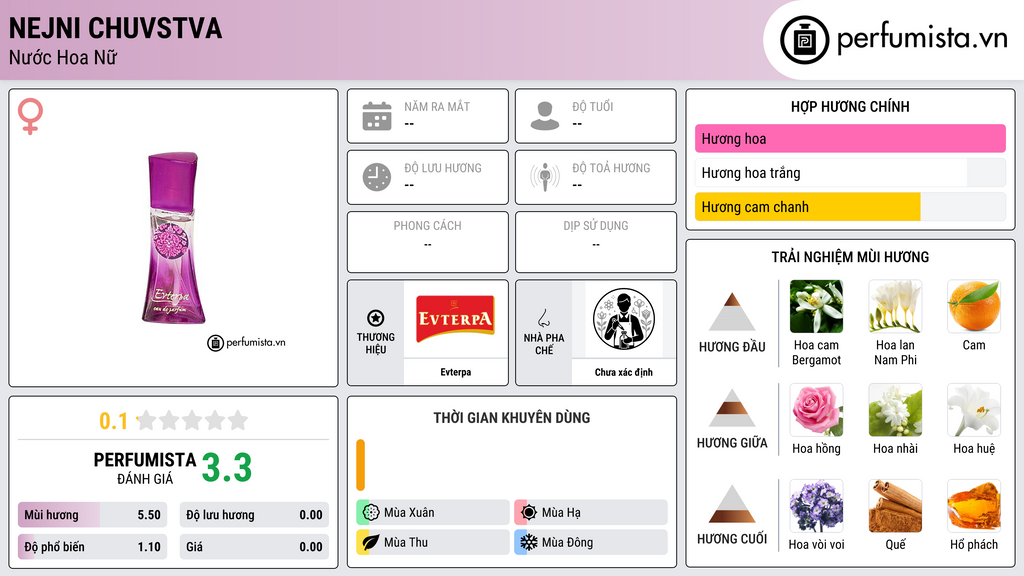1024x576 pixels.
Task: Click the Mùa Đông season button
Action: [591, 542]
